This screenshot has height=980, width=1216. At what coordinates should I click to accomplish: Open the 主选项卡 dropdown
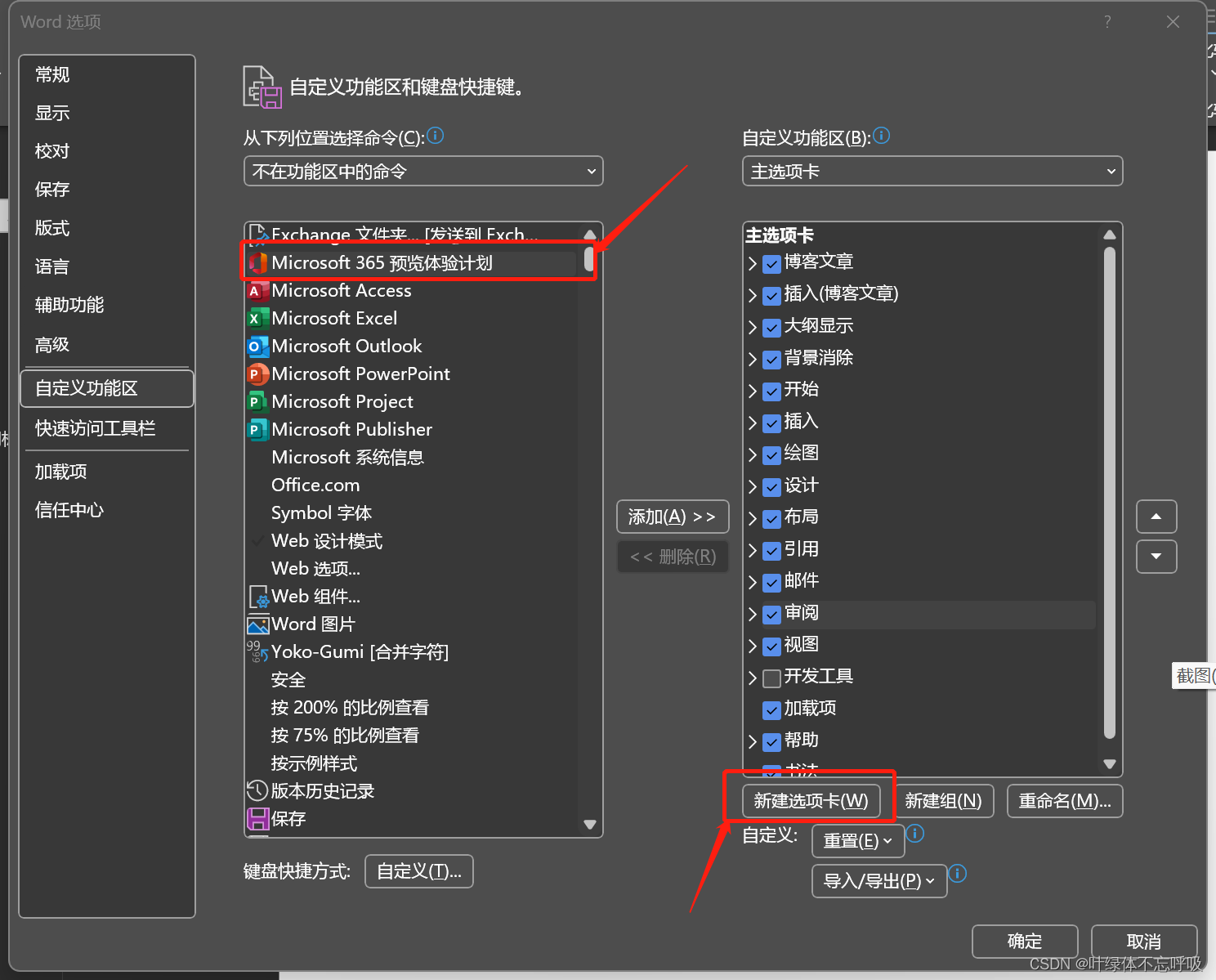[932, 171]
